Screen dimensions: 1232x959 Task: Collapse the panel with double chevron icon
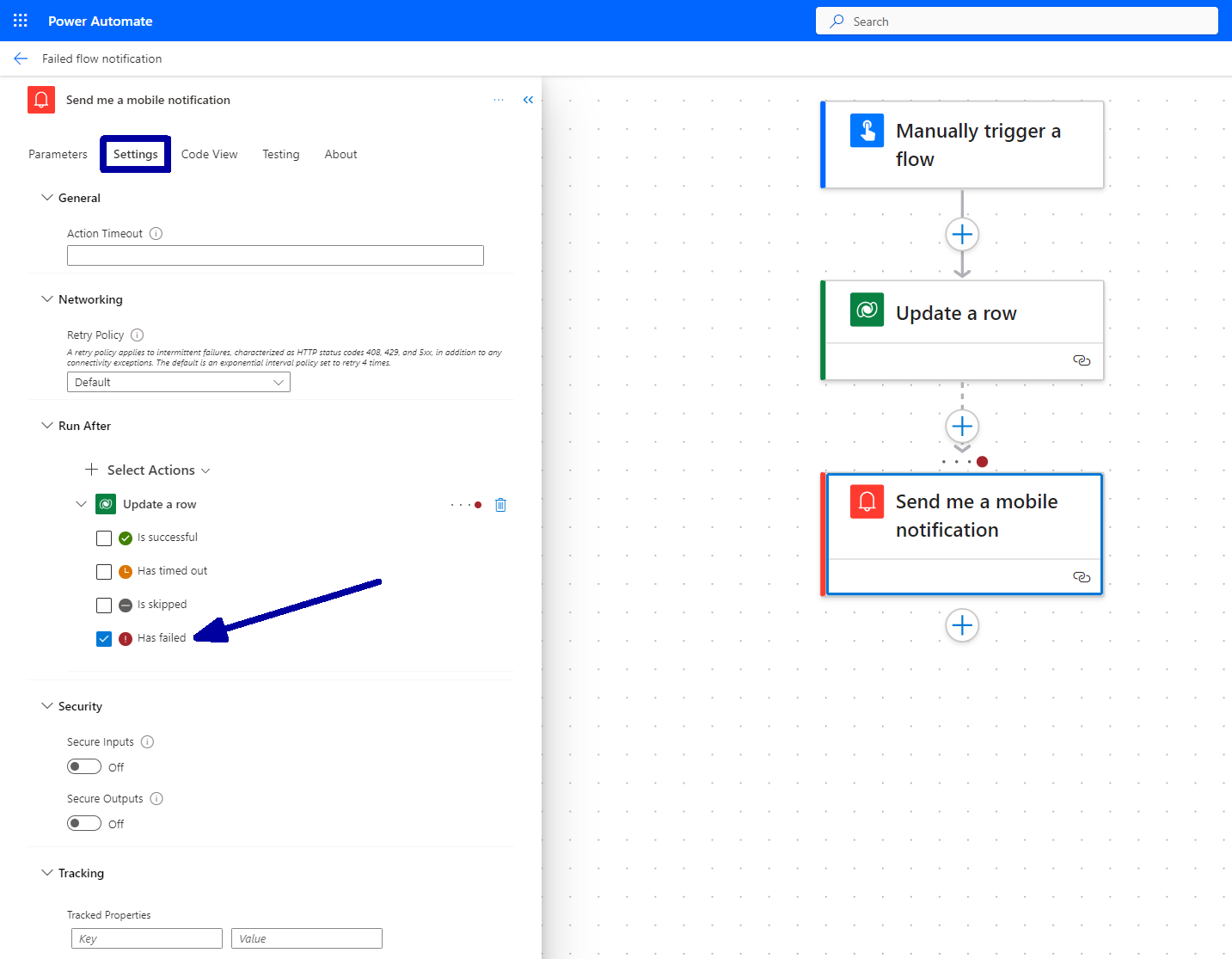(528, 100)
